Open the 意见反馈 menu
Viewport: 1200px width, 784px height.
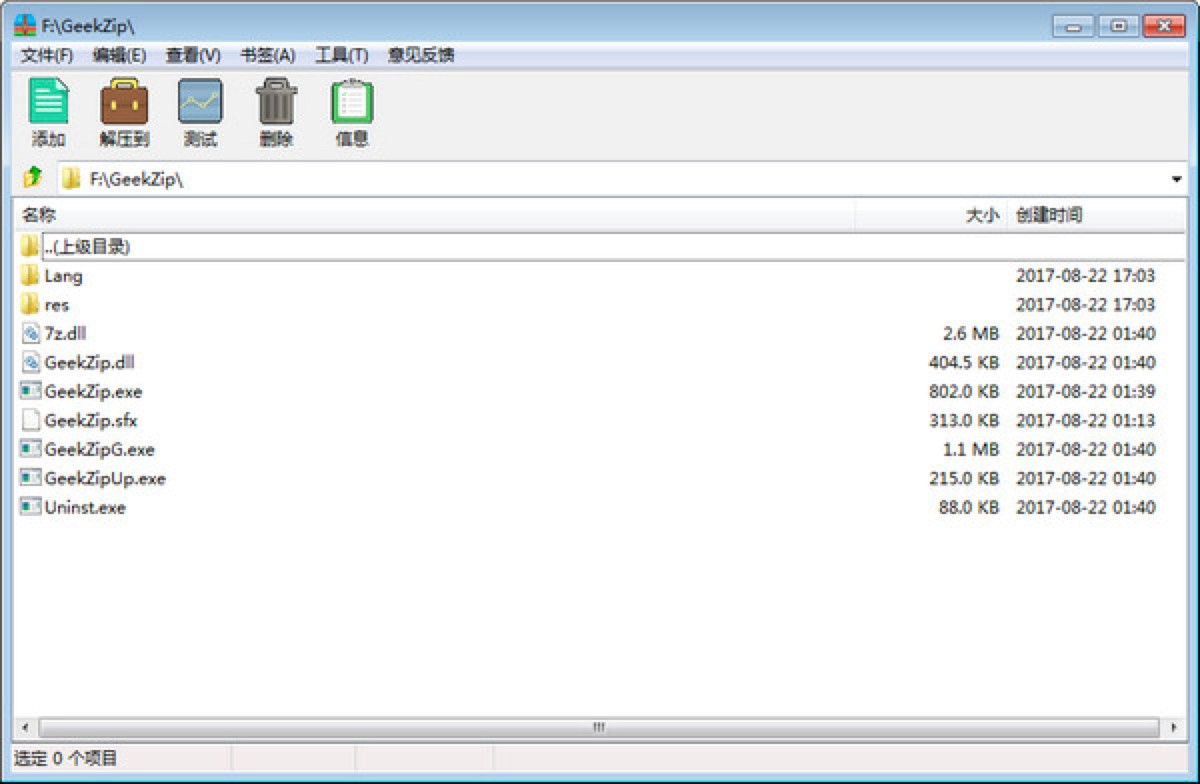[x=421, y=55]
